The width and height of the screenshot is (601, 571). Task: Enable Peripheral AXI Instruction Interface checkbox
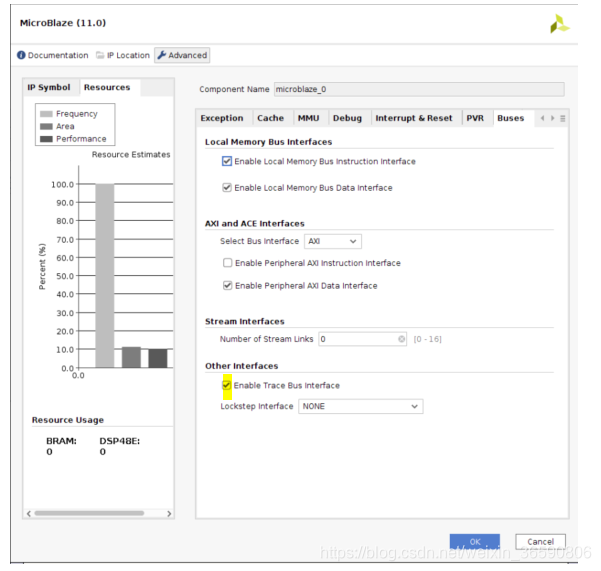coord(228,263)
